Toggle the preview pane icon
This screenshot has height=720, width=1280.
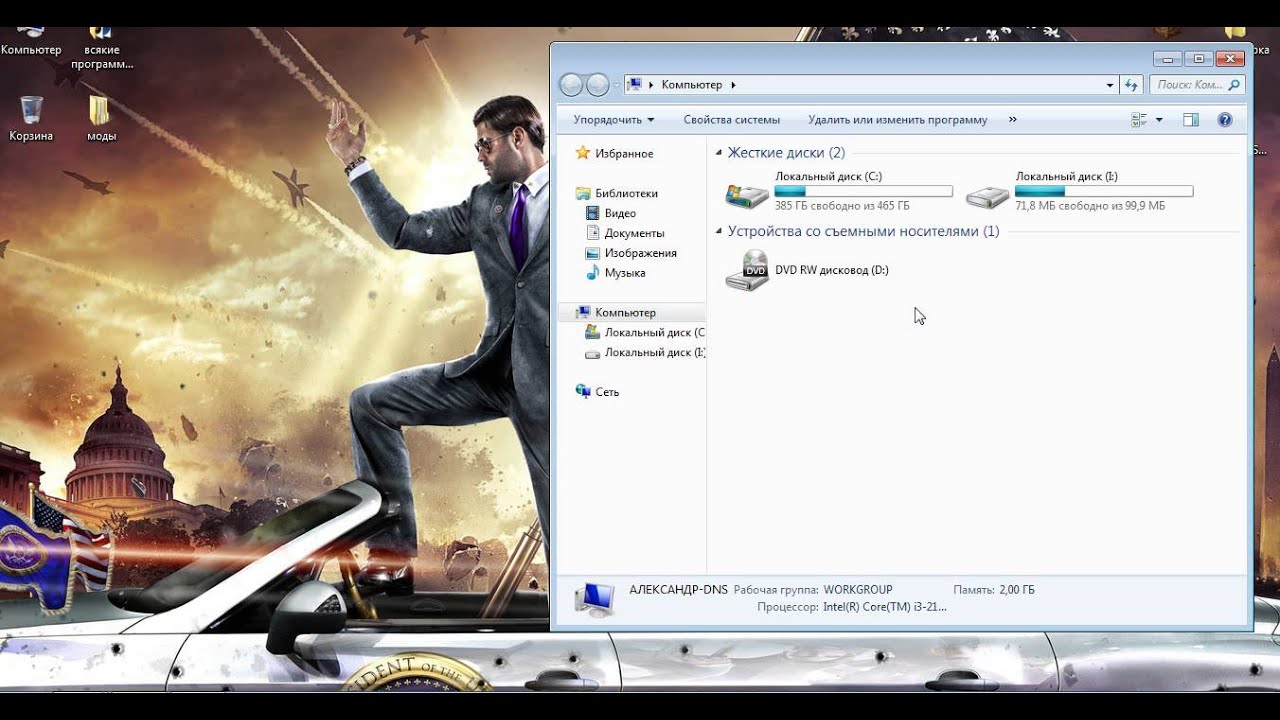(1191, 120)
